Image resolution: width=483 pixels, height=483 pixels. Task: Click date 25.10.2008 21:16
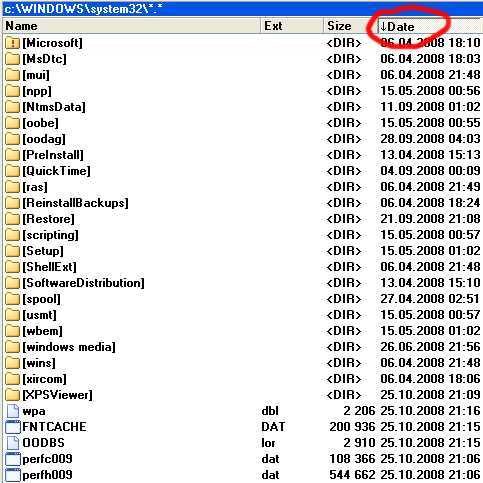click(x=430, y=411)
